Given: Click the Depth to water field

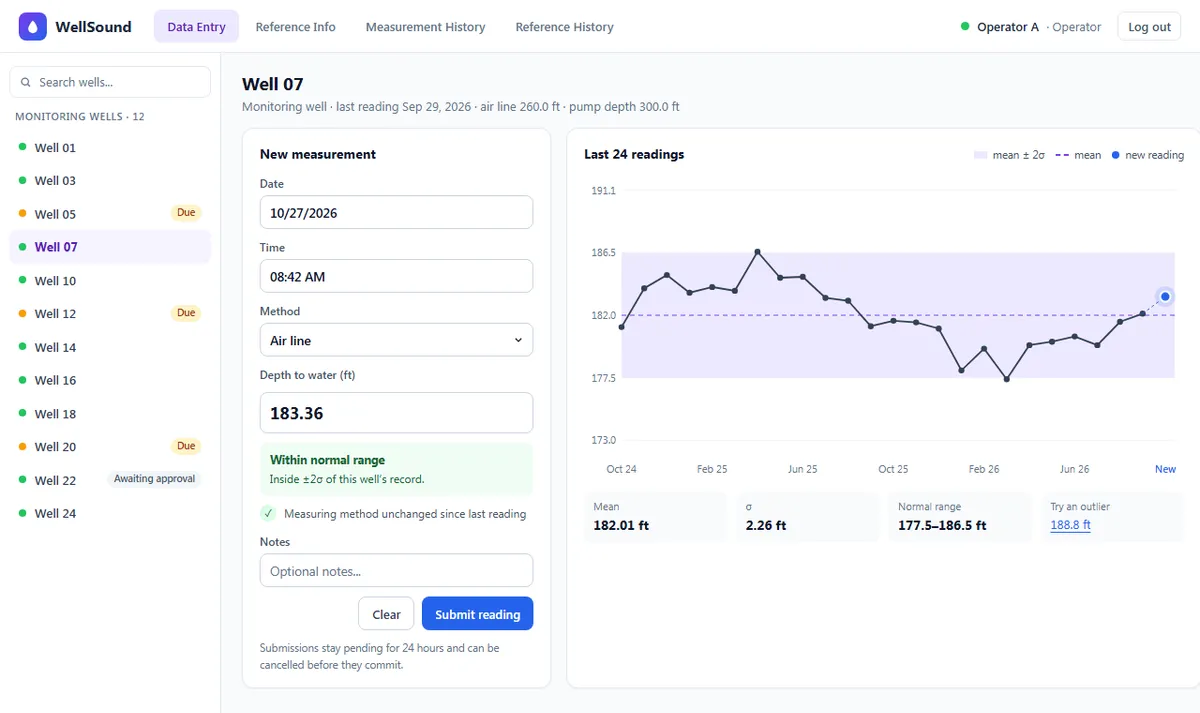Looking at the screenshot, I should tap(396, 413).
